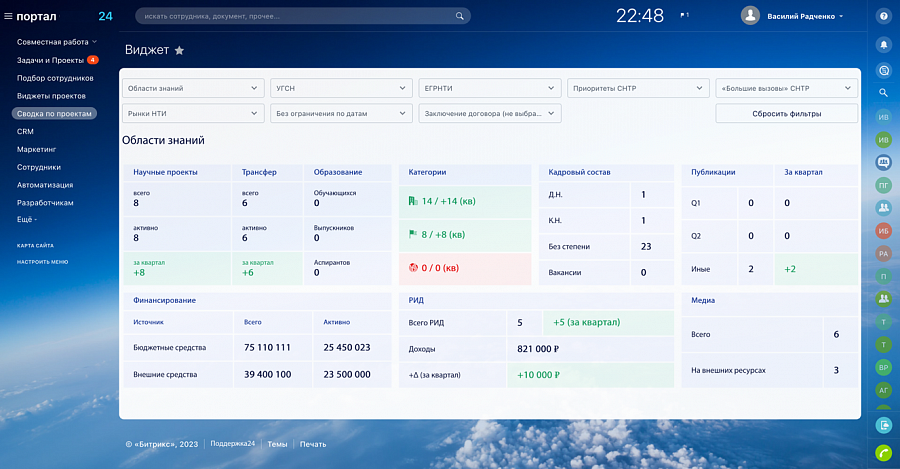Open Приоритеты СНТР filter dropdown

[638, 88]
